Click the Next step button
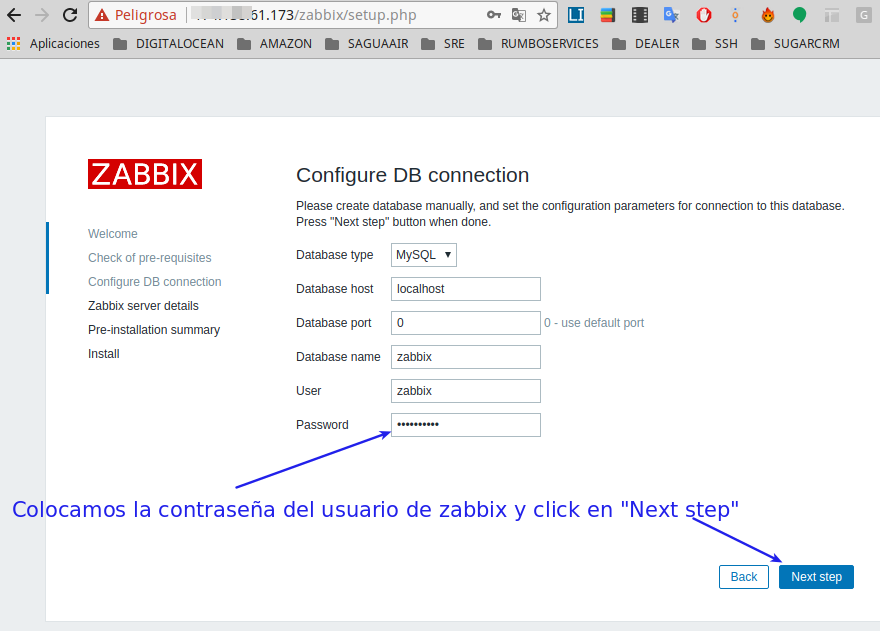 816,577
